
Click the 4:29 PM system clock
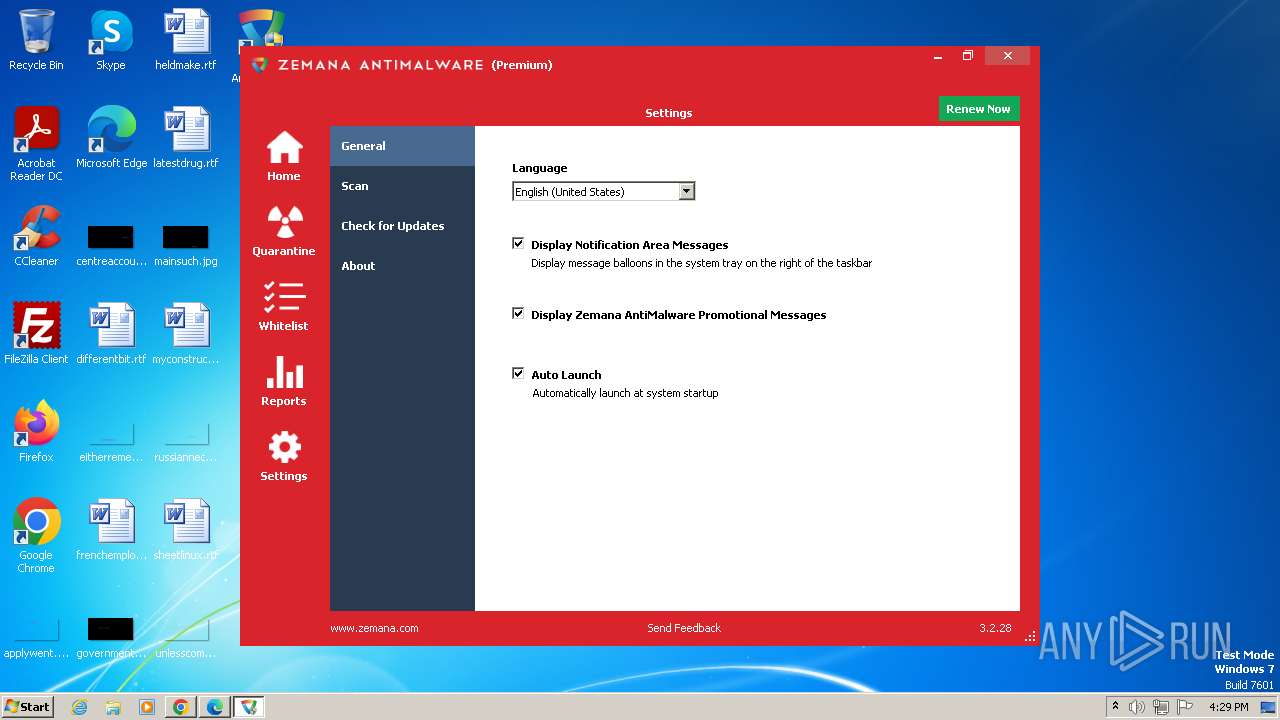point(1229,707)
